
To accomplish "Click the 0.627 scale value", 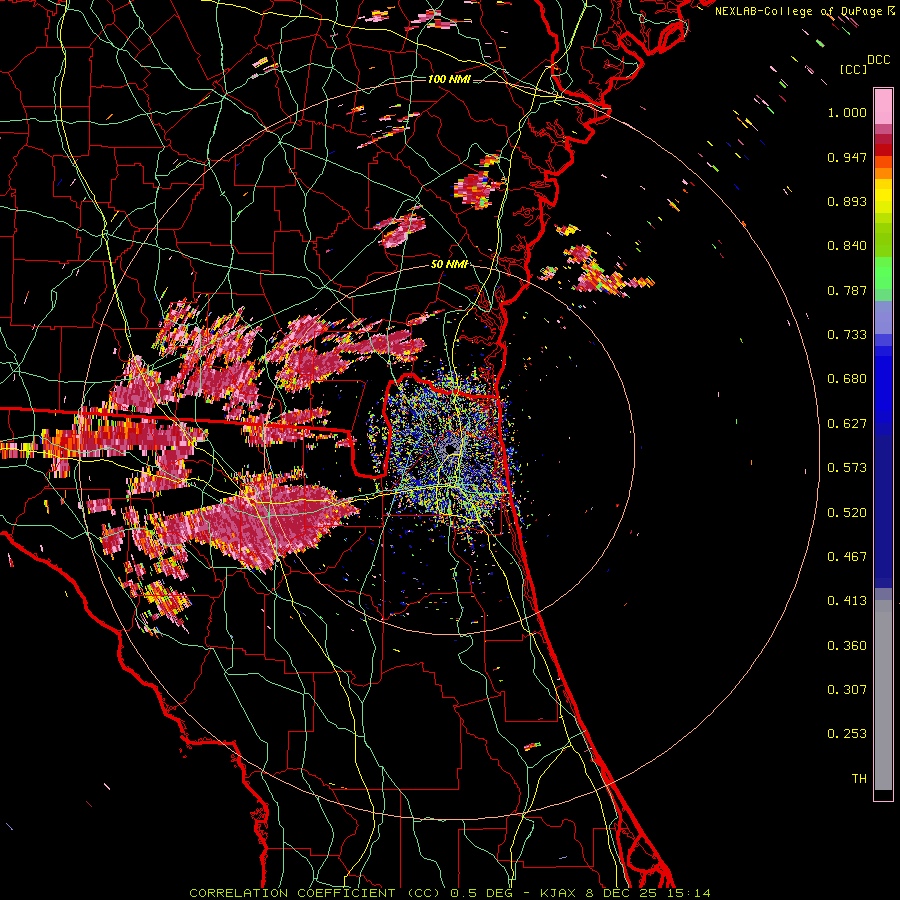I will (847, 424).
